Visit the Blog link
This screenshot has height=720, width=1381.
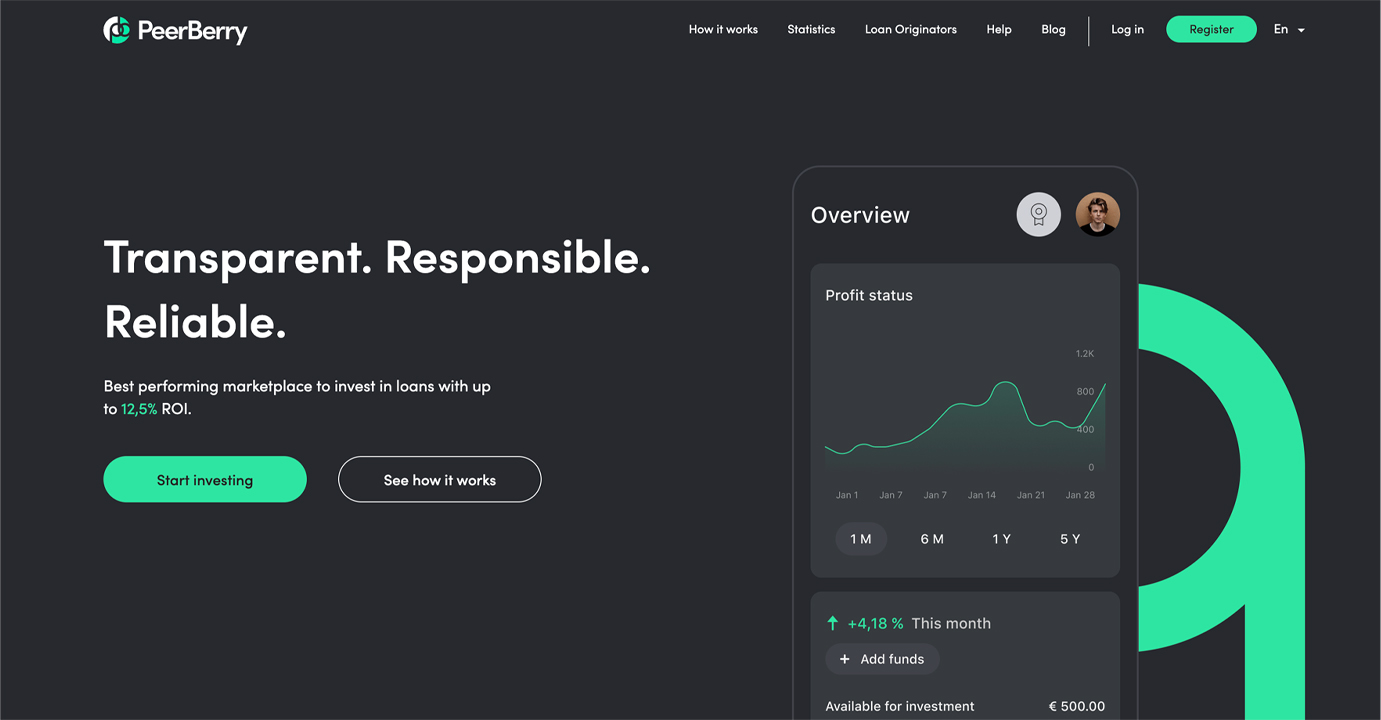point(1053,30)
